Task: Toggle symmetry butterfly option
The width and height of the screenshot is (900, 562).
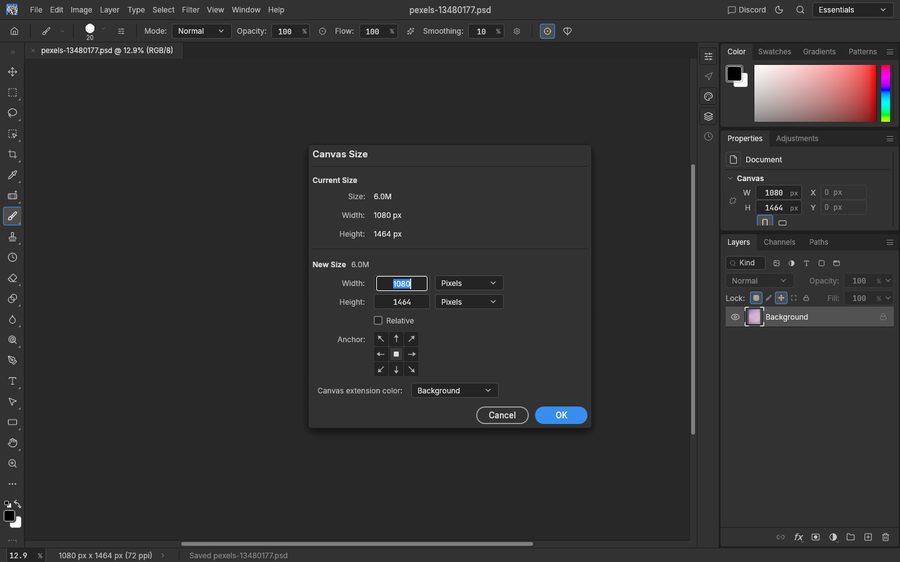Action: (567, 32)
